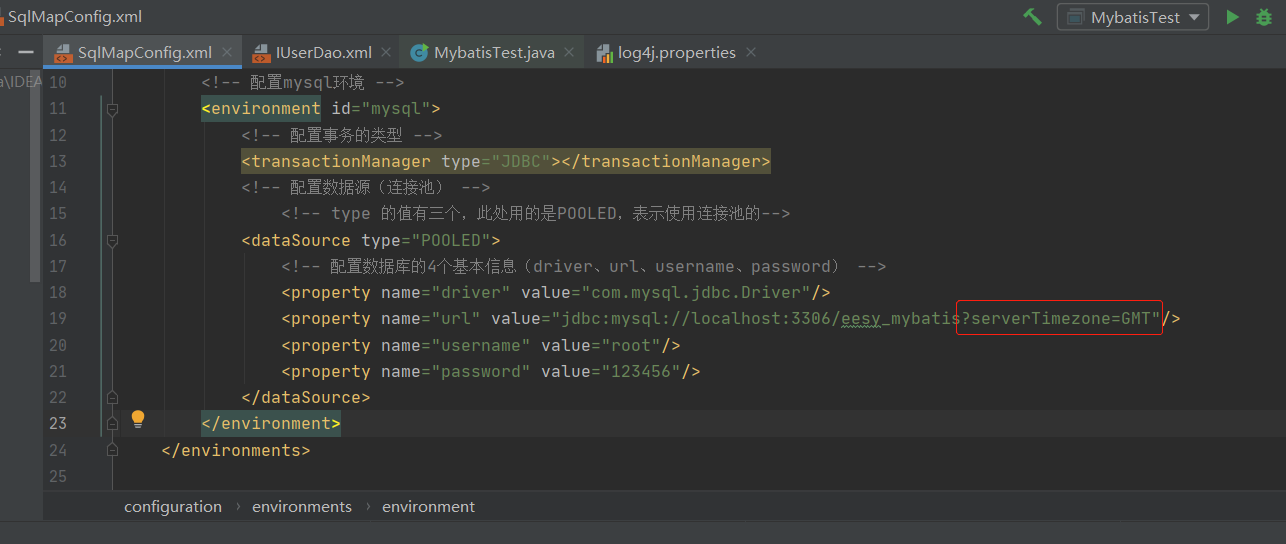The width and height of the screenshot is (1286, 544).
Task: Click line number 13 in the gutter
Action: [57, 162]
